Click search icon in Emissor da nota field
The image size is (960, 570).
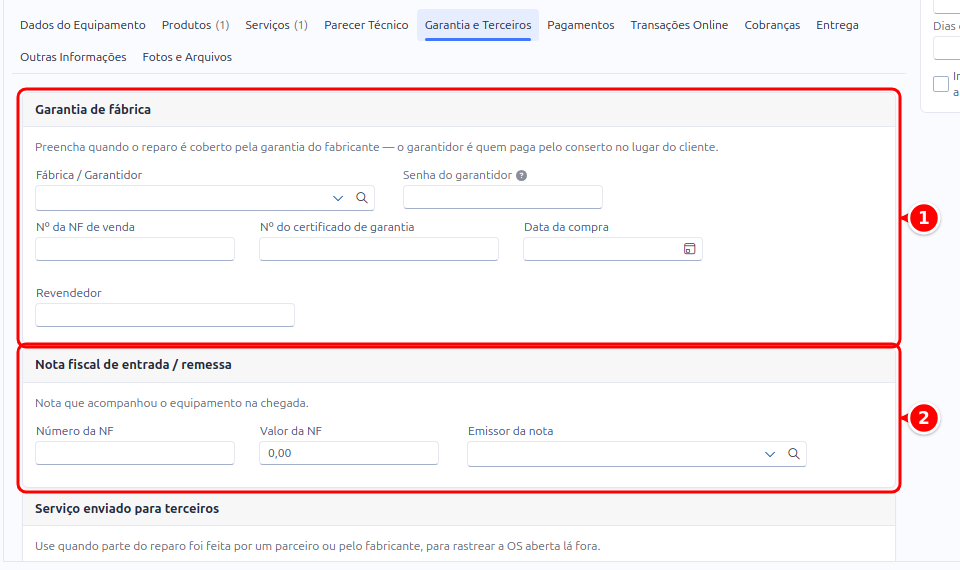click(x=793, y=454)
